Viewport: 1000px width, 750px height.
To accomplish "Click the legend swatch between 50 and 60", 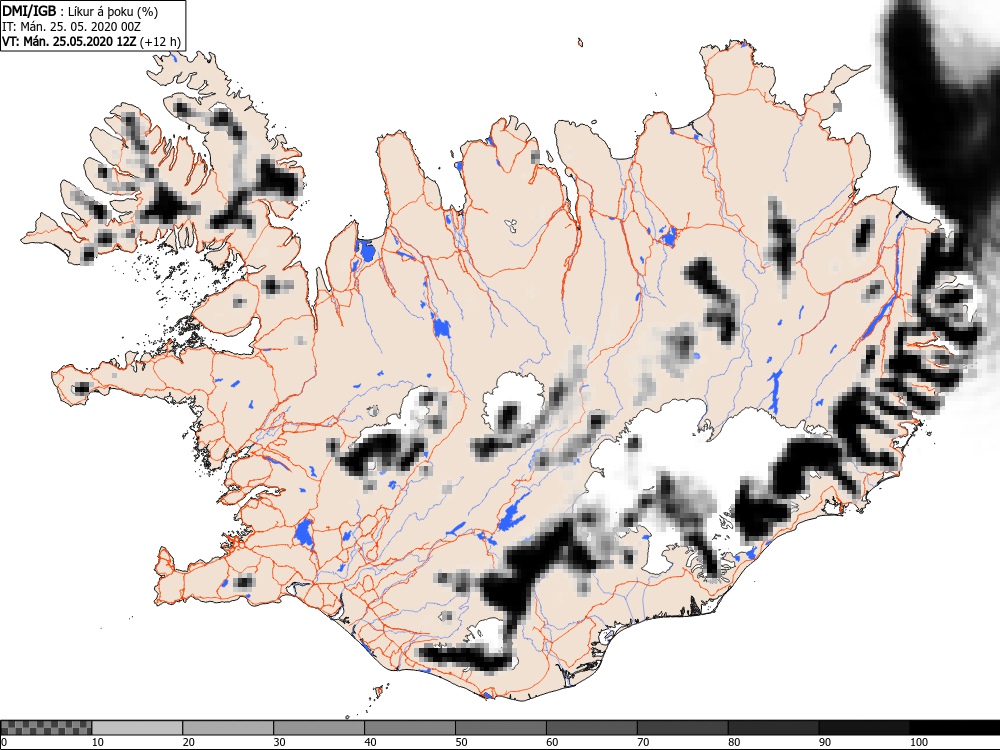I will point(501,728).
